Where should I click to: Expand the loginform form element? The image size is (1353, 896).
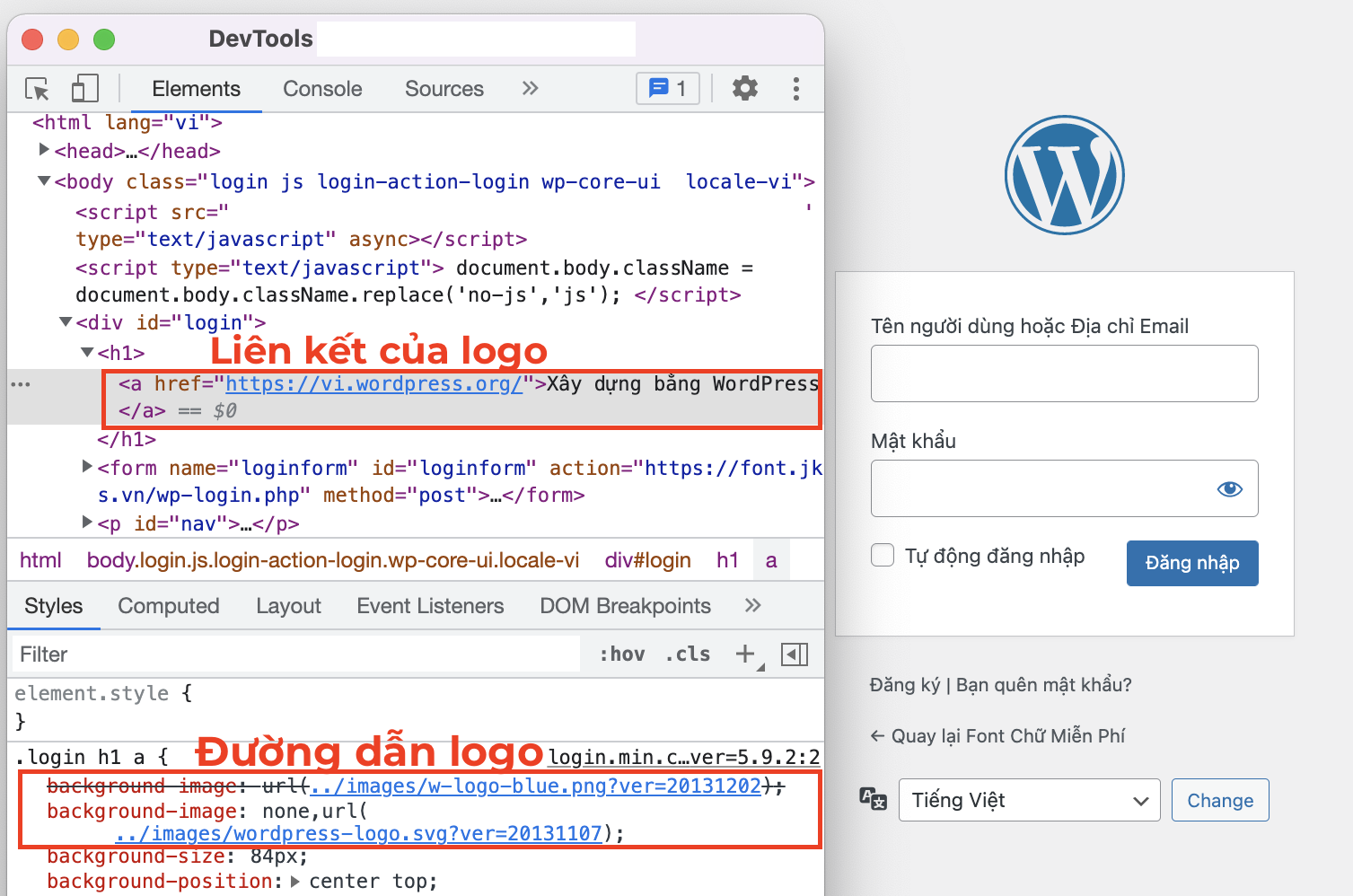coord(86,466)
